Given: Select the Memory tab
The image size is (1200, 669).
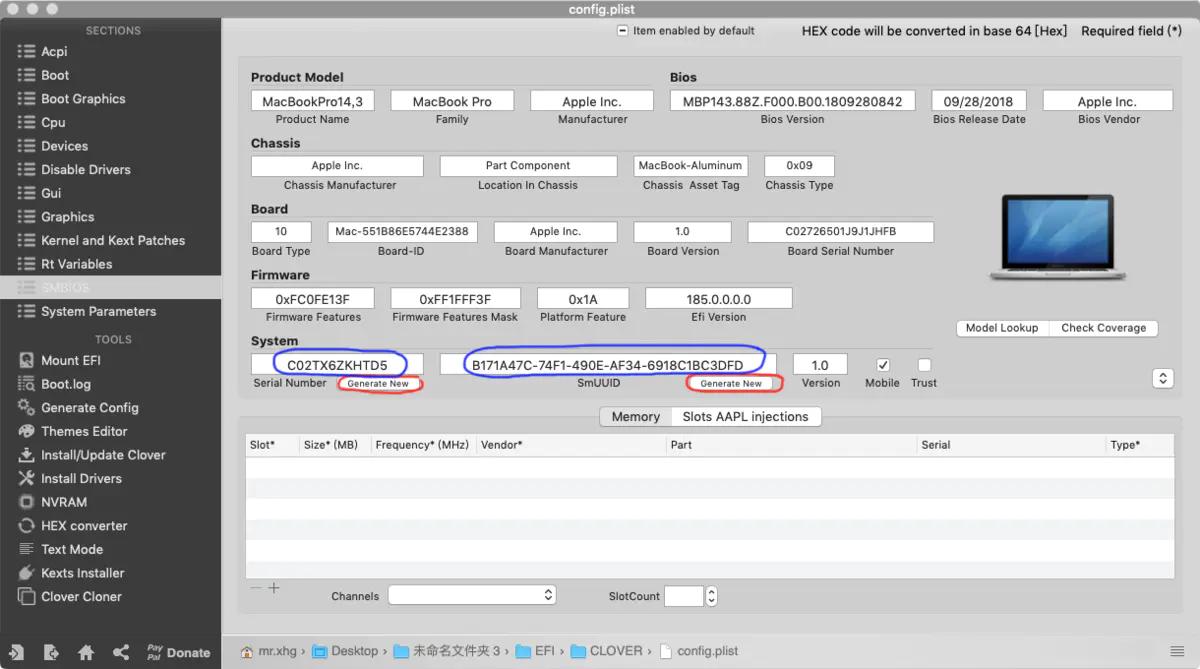Looking at the screenshot, I should (x=634, y=416).
